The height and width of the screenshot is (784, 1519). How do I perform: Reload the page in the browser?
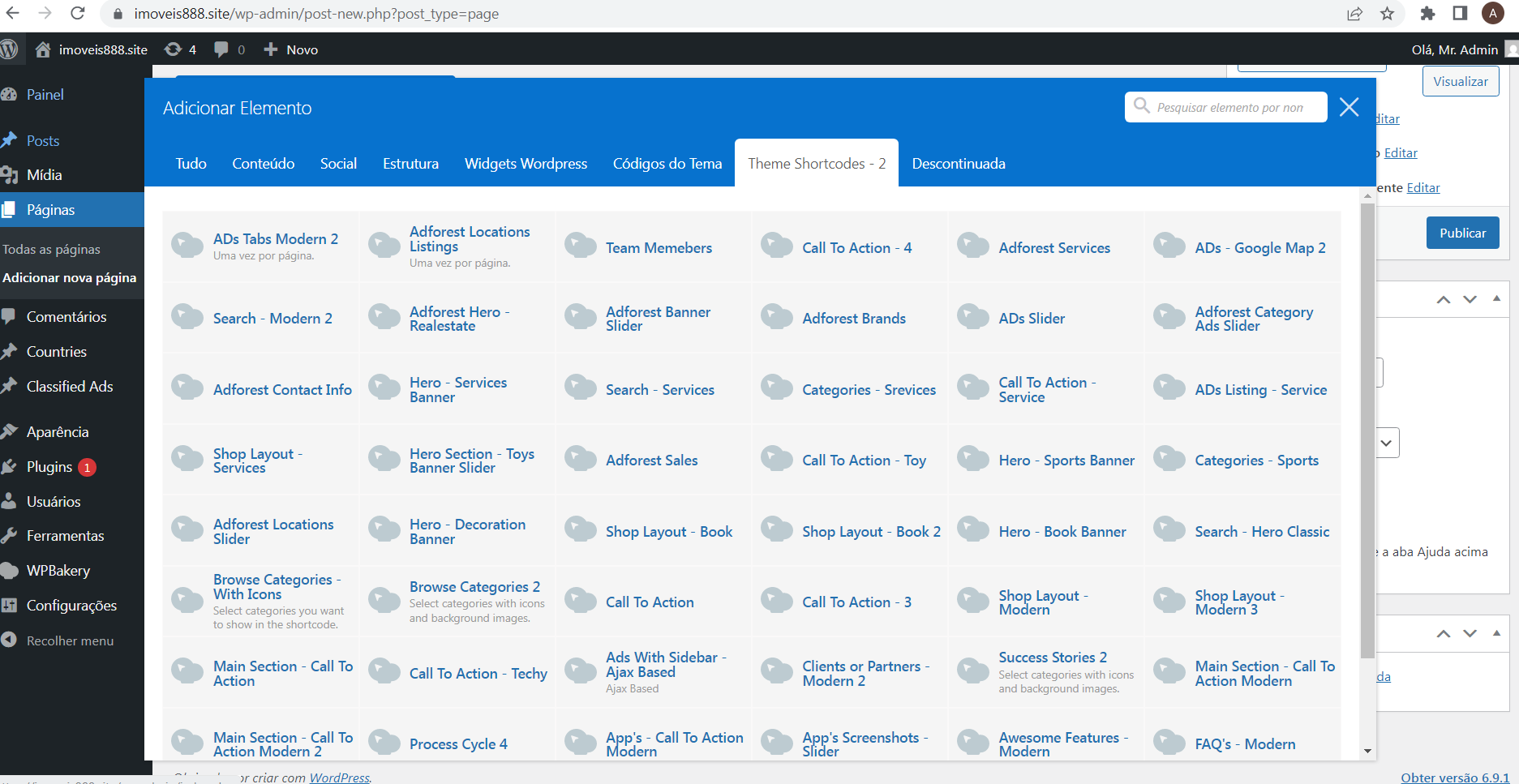coord(78,14)
